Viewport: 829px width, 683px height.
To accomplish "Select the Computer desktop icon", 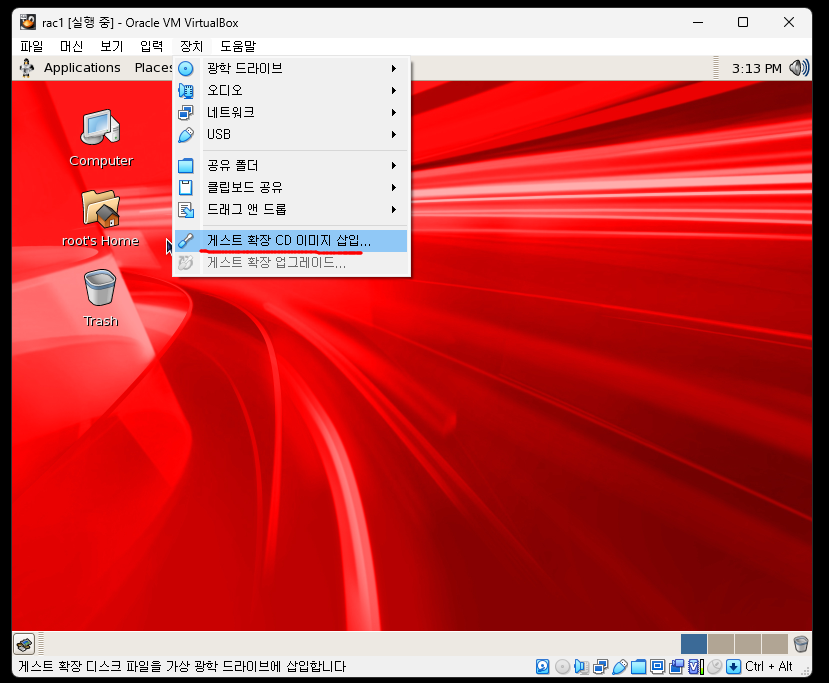I will click(101, 138).
